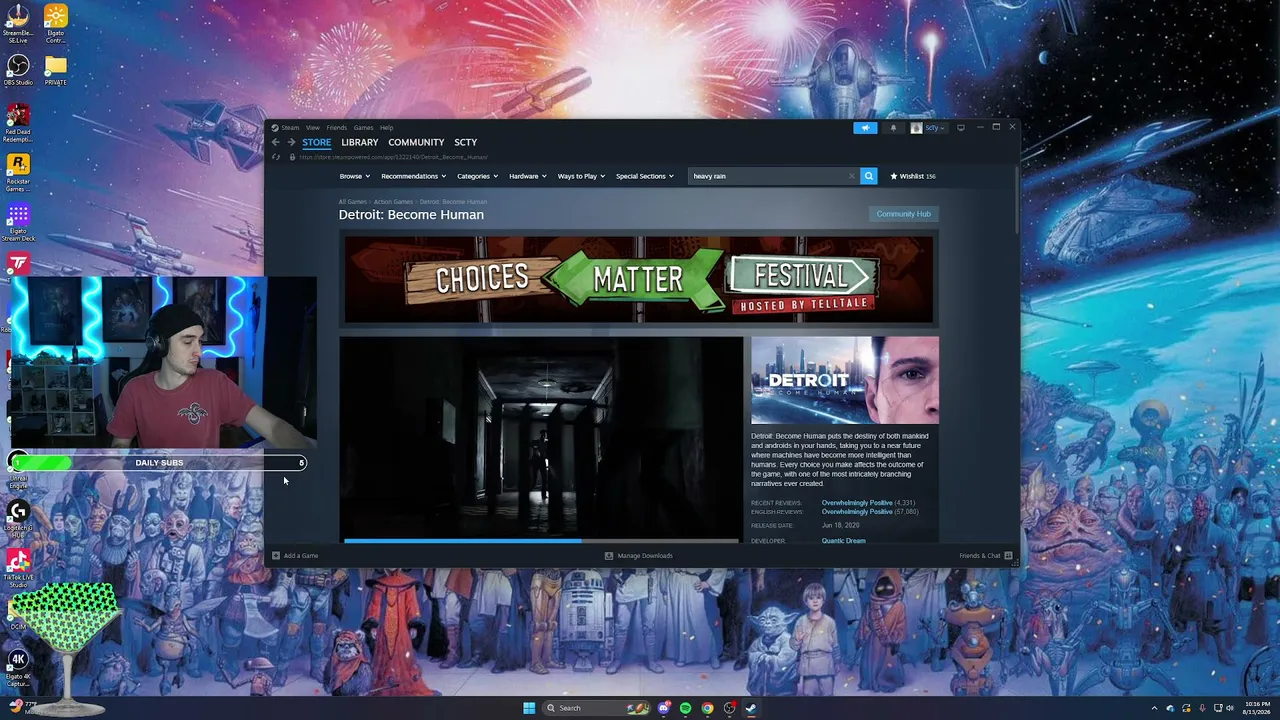The image size is (1280, 720).
Task: Open the SCTy account dropdown
Action: pos(928,128)
